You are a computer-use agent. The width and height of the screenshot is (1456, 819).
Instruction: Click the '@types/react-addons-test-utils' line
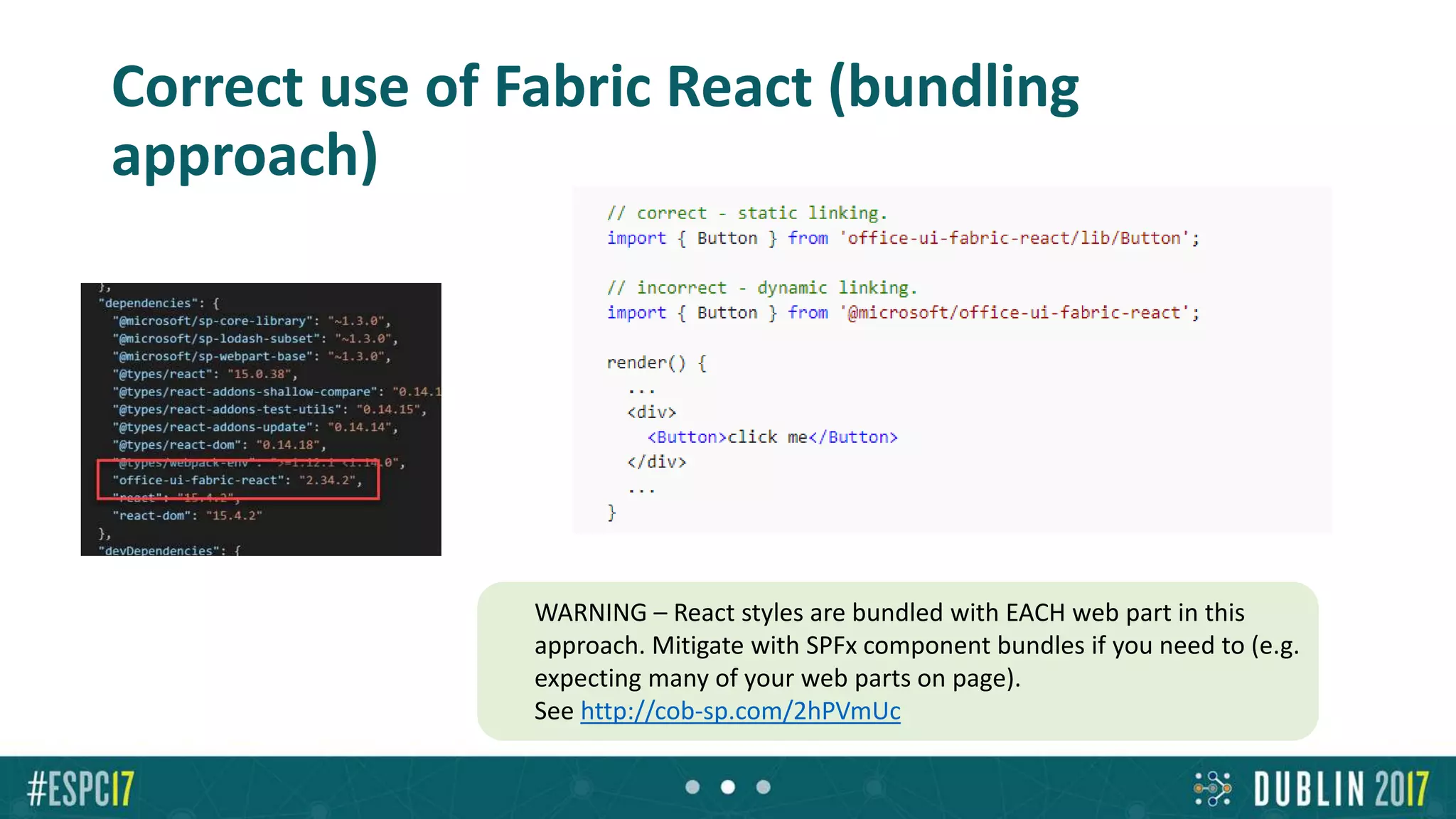[269, 409]
